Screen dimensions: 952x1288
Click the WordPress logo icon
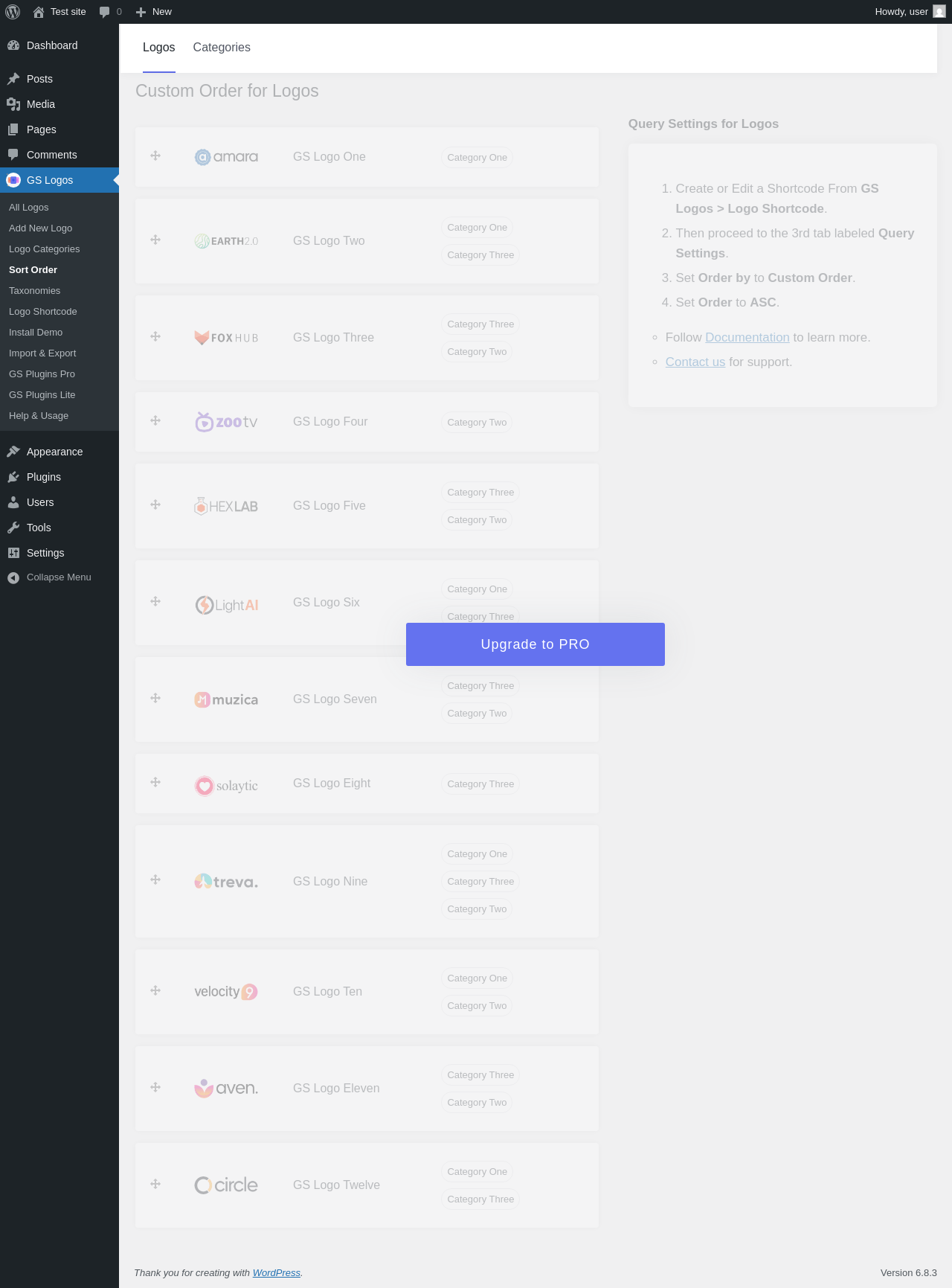click(13, 12)
